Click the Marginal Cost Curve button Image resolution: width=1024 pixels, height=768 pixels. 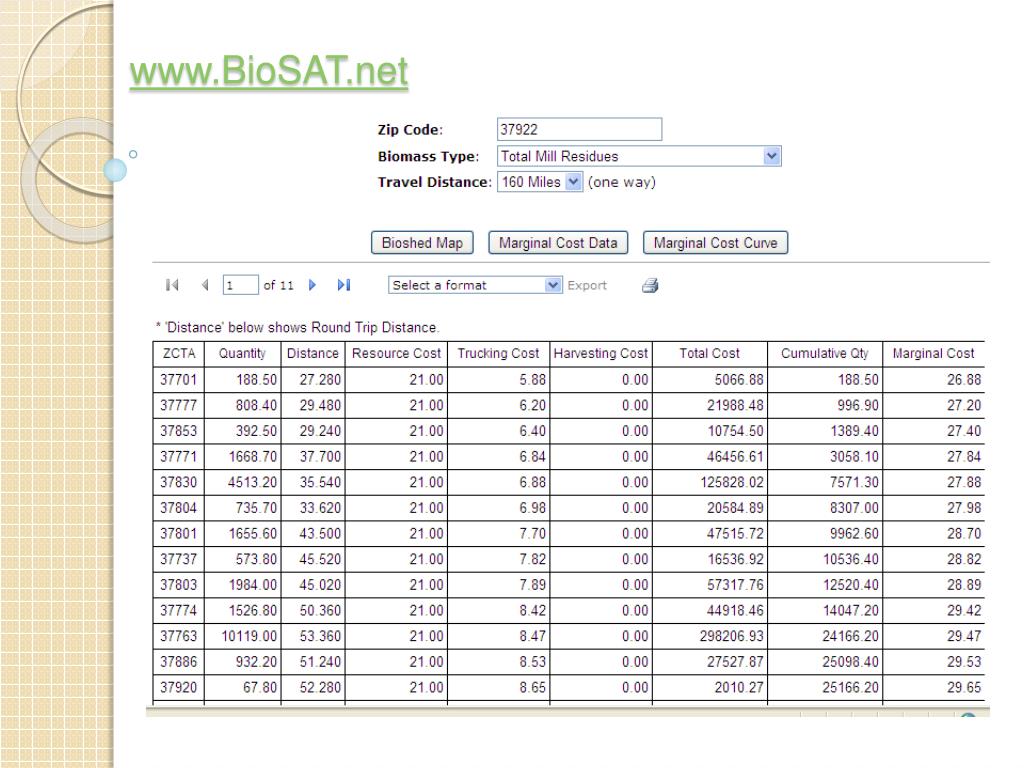[x=716, y=243]
